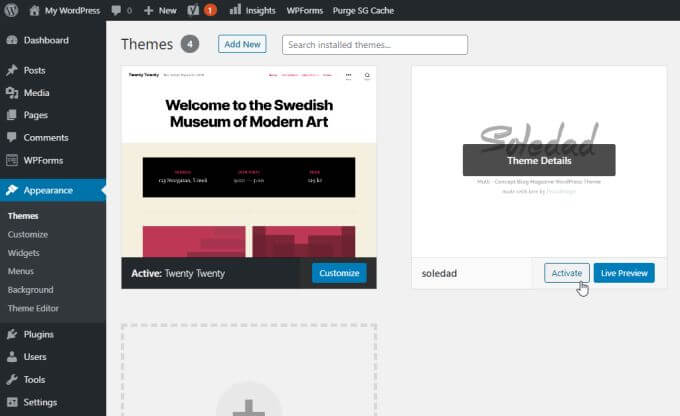Click the soledad theme name

[x=439, y=273]
